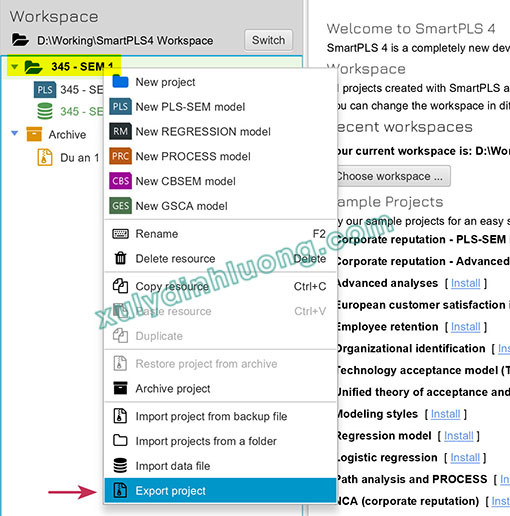Install the Logistic regression sample project
This screenshot has width=510, height=516.
coord(465,457)
